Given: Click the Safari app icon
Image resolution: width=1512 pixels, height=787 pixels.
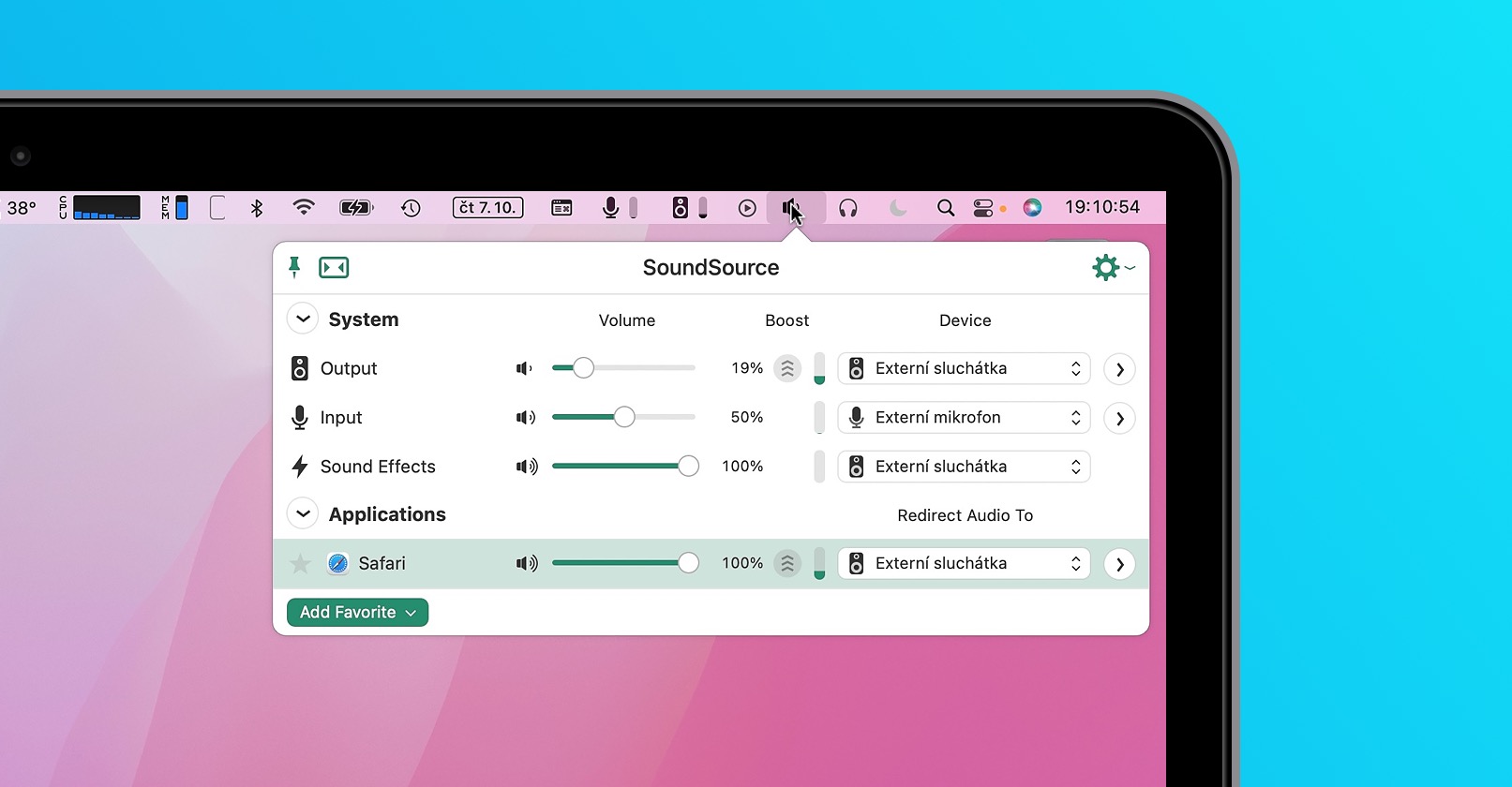Looking at the screenshot, I should [337, 563].
